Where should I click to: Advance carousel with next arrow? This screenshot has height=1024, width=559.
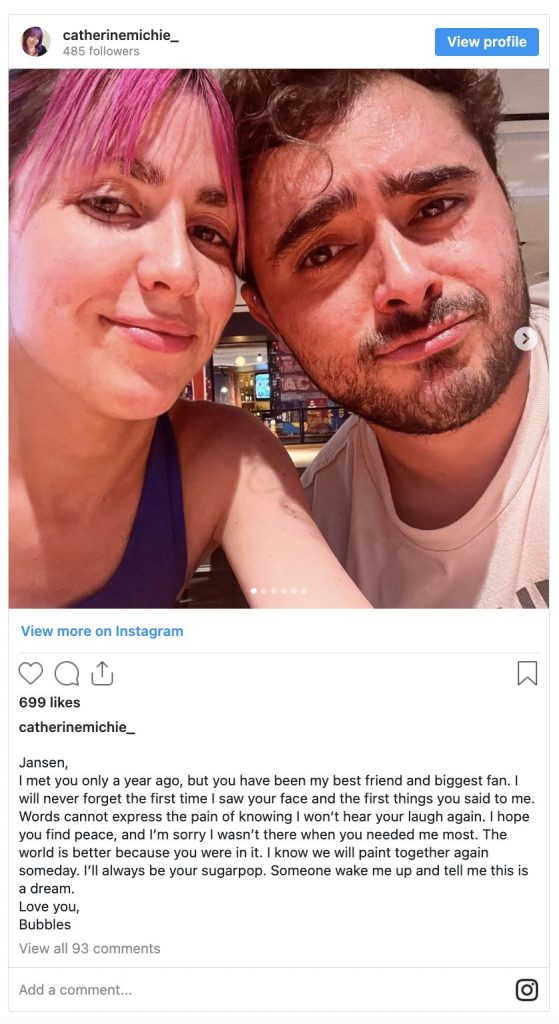(526, 338)
